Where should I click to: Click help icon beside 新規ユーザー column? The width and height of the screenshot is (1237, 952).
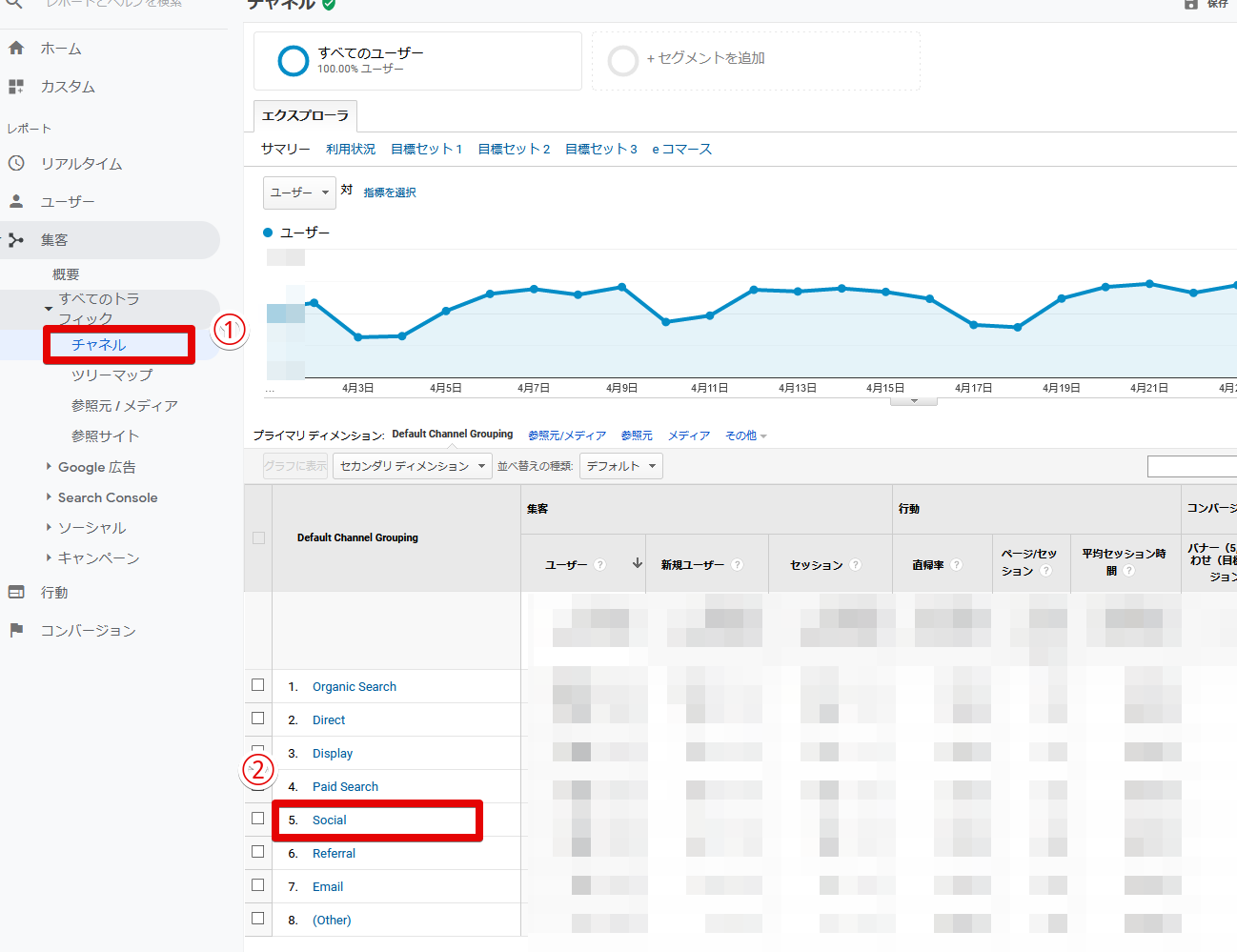click(737, 565)
